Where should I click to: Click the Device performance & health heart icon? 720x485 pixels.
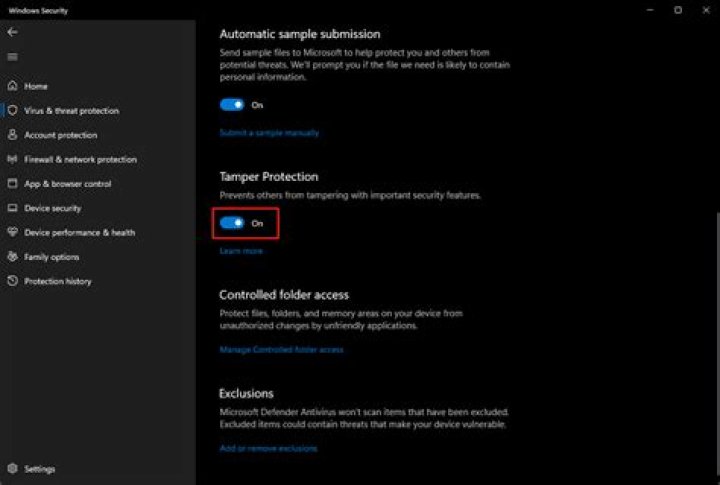[x=12, y=232]
